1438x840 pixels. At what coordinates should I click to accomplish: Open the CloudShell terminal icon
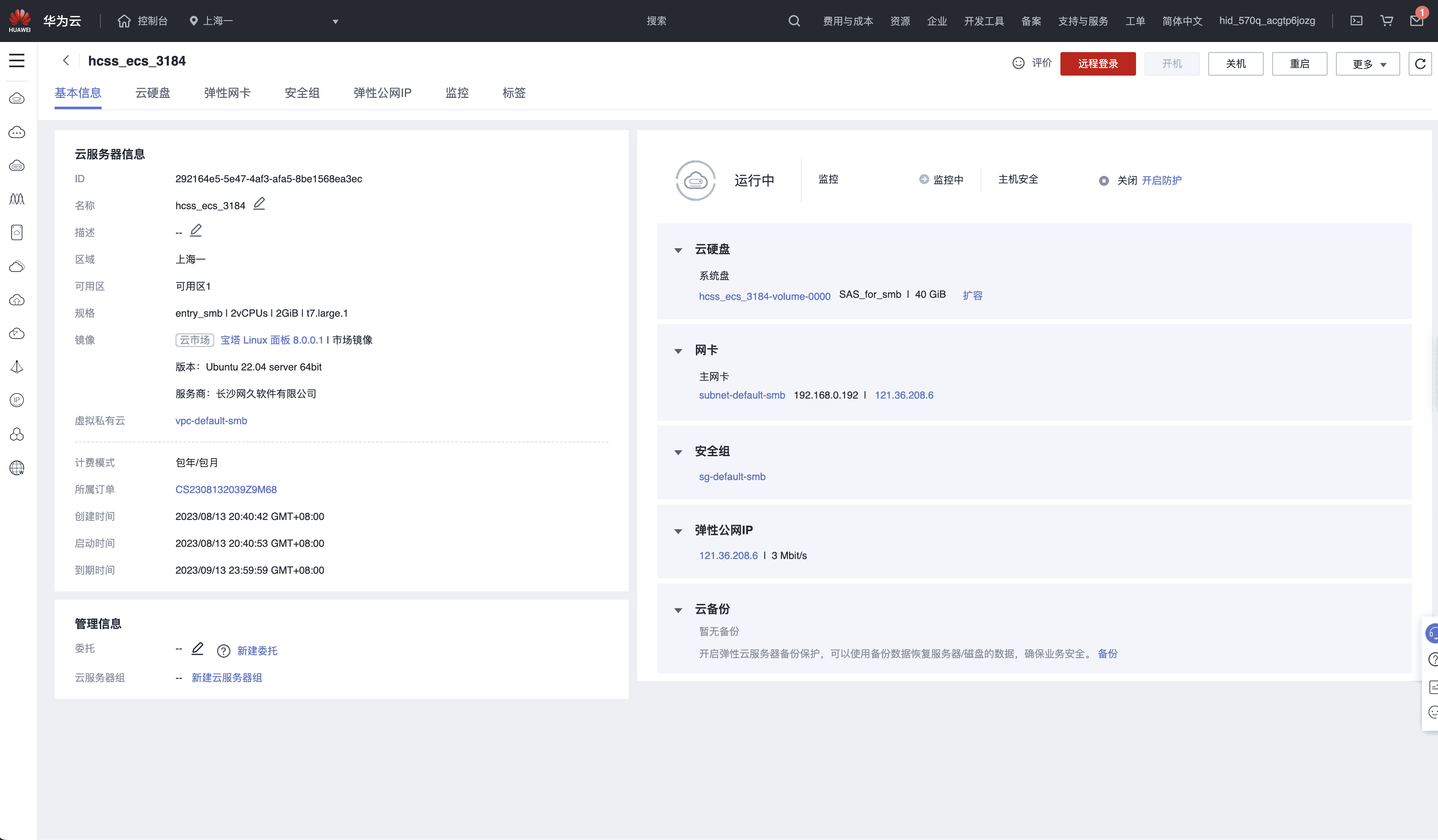(1357, 21)
